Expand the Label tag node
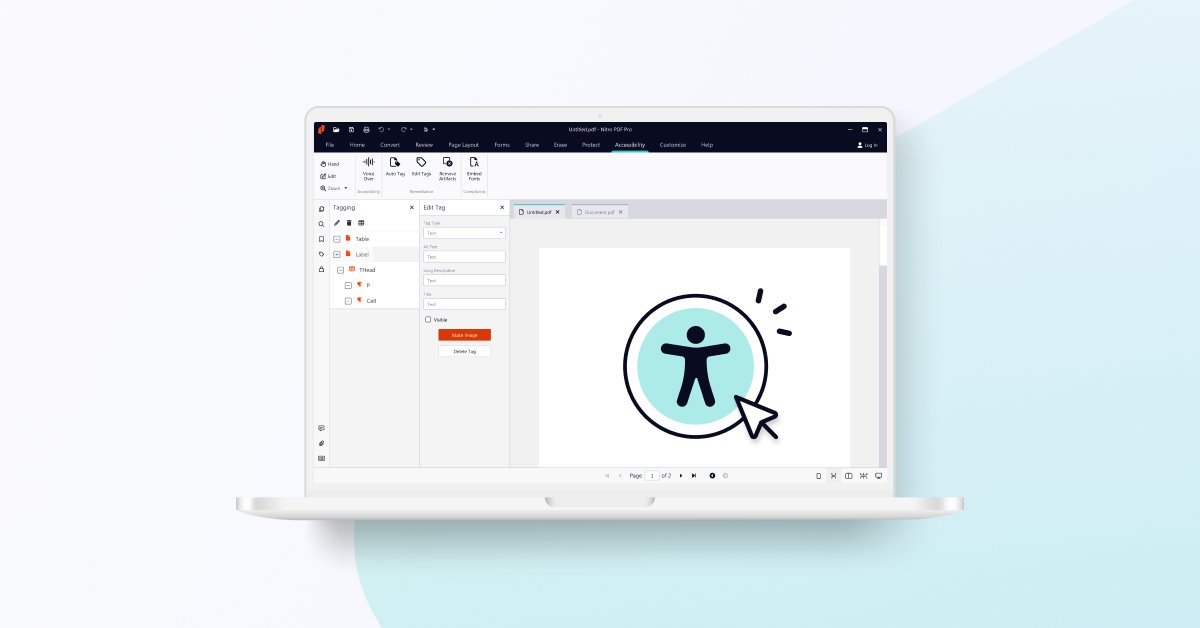 [337, 254]
